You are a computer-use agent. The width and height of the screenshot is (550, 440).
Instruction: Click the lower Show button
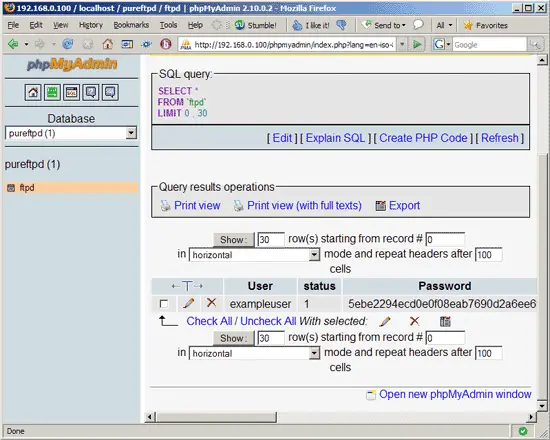[233, 338]
